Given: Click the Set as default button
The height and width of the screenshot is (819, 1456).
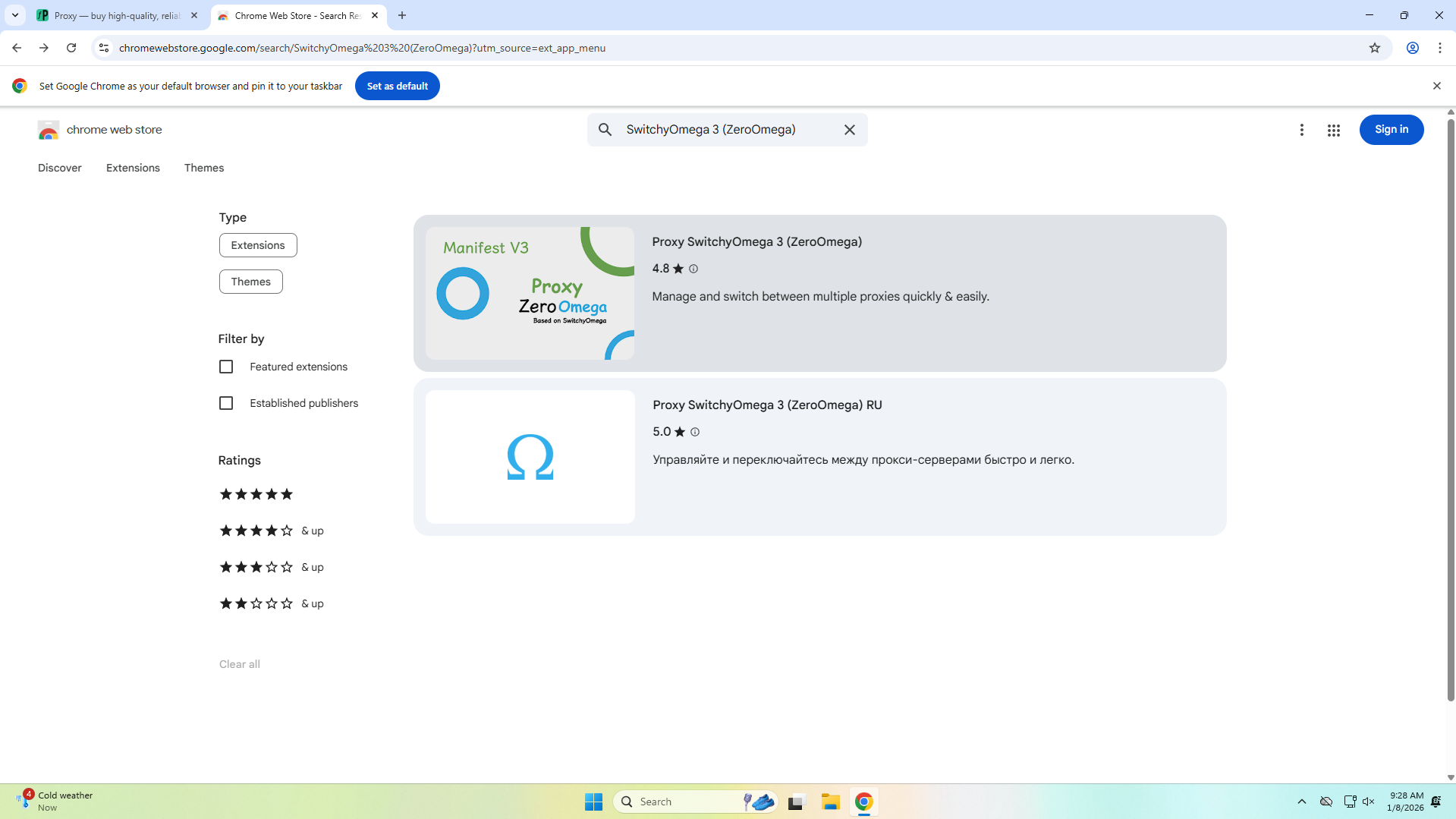Looking at the screenshot, I should pyautogui.click(x=398, y=86).
